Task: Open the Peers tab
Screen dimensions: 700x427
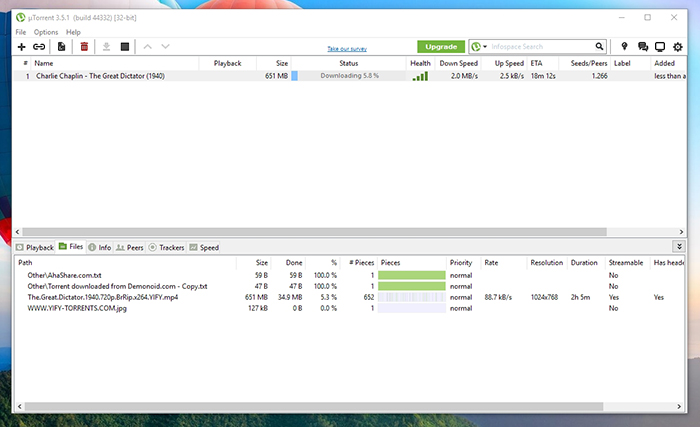Action: tap(129, 247)
